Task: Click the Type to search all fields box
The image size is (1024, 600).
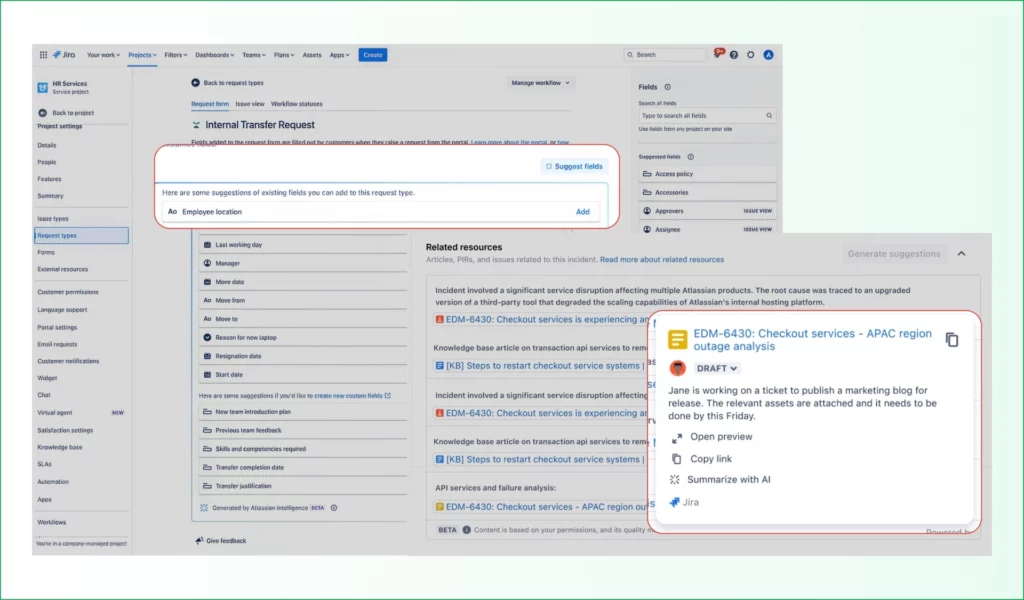Action: (707, 116)
